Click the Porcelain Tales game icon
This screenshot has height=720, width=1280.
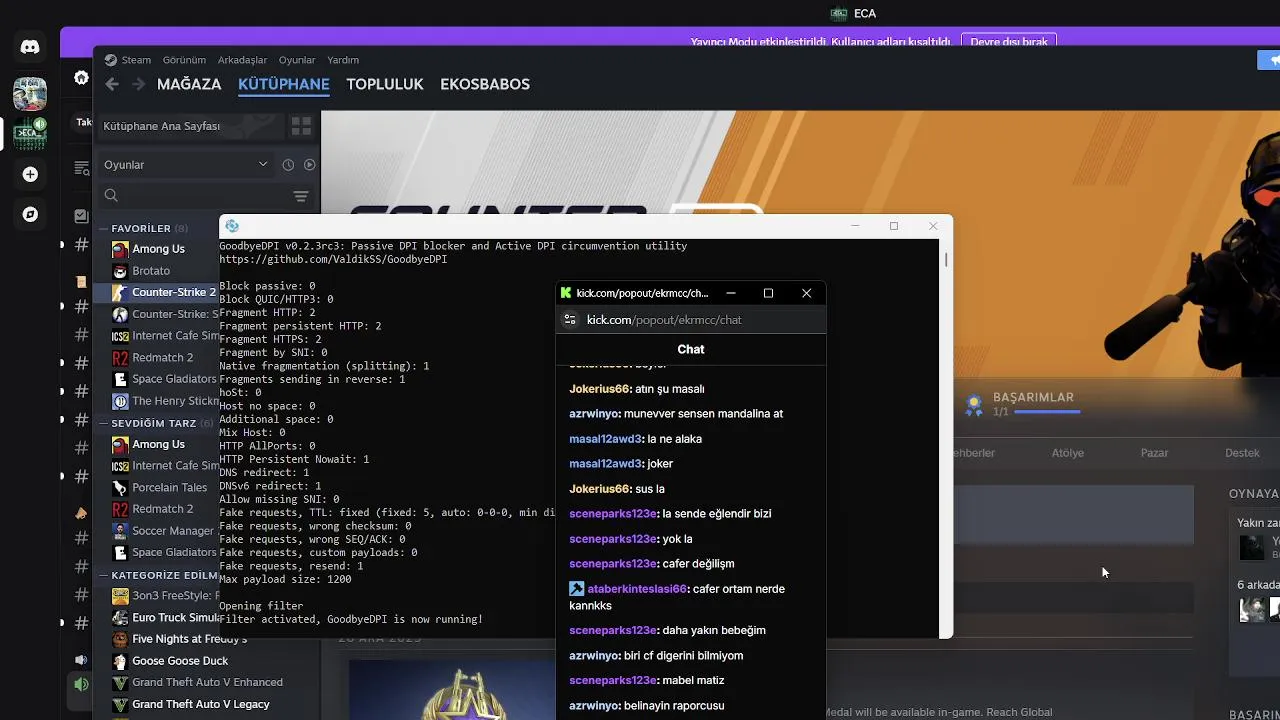120,488
